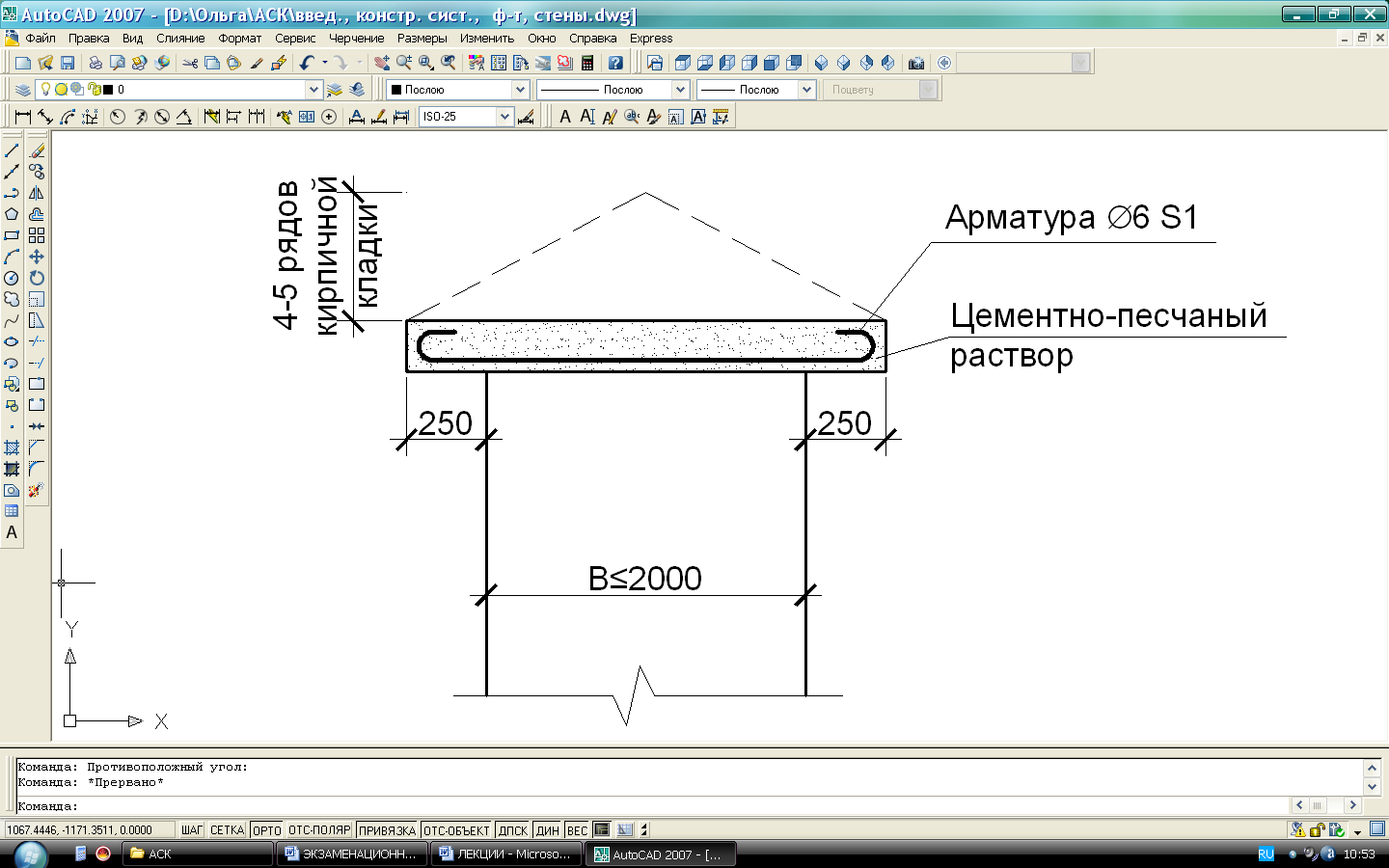The image size is (1389, 868).
Task: Enable СЕТКА grid display
Action: click(x=227, y=830)
